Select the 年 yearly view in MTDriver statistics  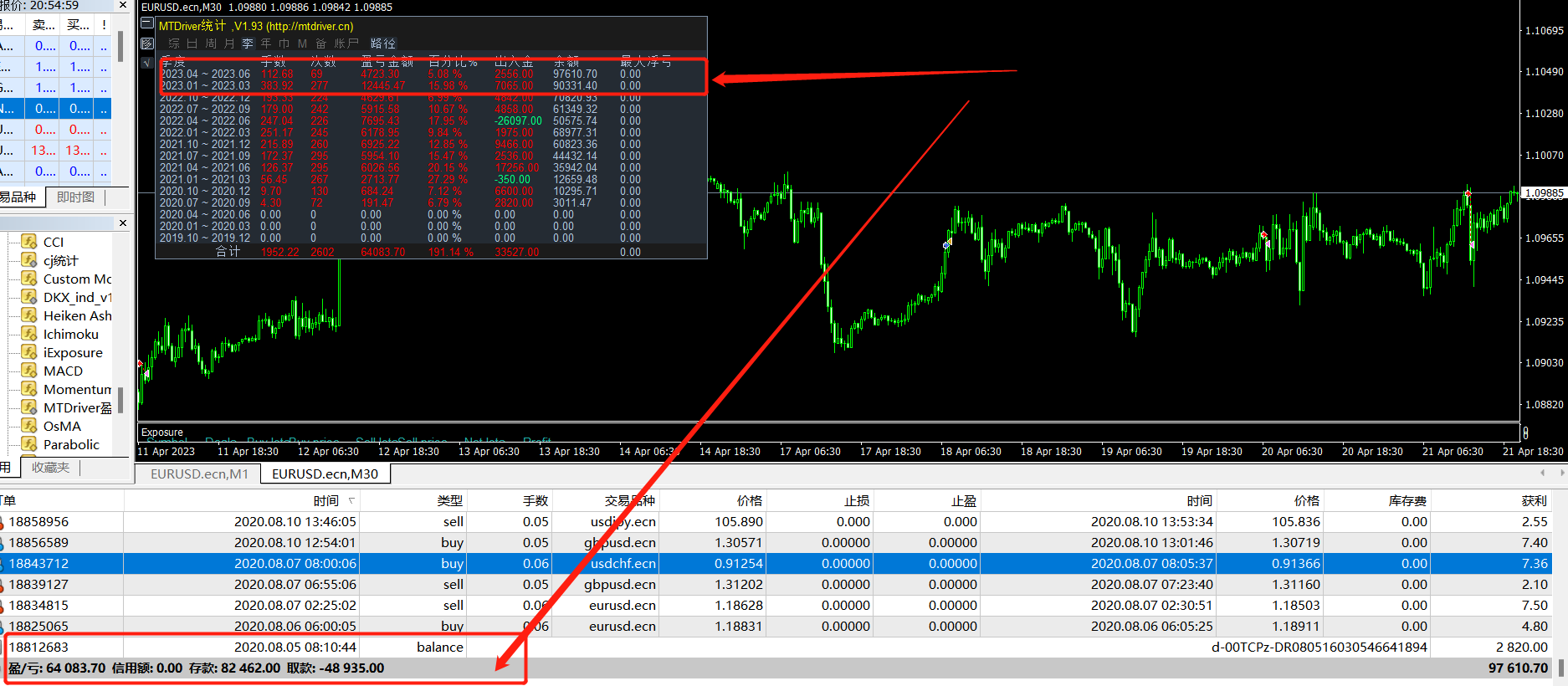click(x=266, y=44)
